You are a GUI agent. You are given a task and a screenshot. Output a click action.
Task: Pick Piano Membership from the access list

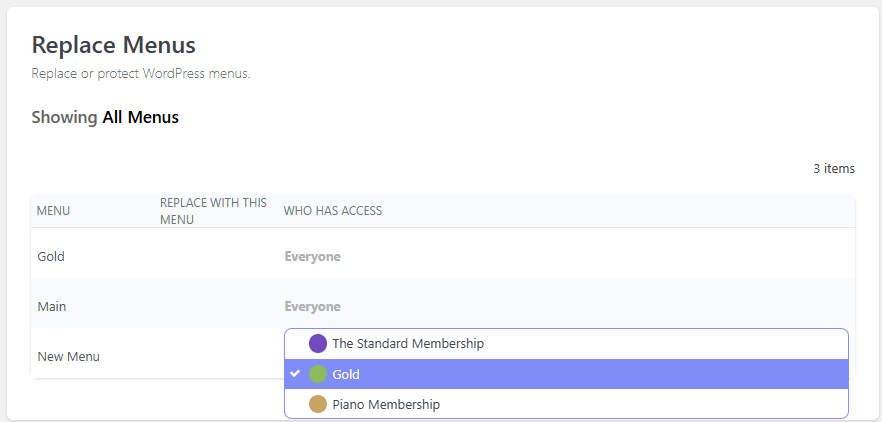[386, 405]
